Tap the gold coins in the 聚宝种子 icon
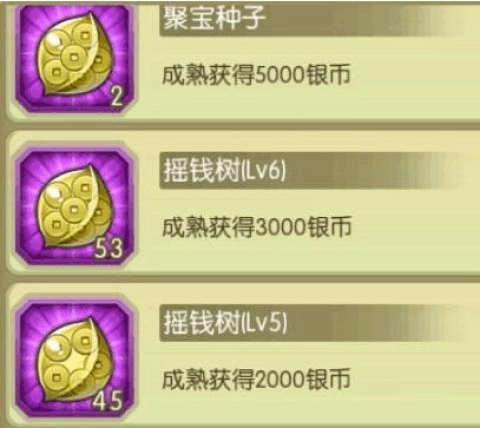 click(72, 57)
